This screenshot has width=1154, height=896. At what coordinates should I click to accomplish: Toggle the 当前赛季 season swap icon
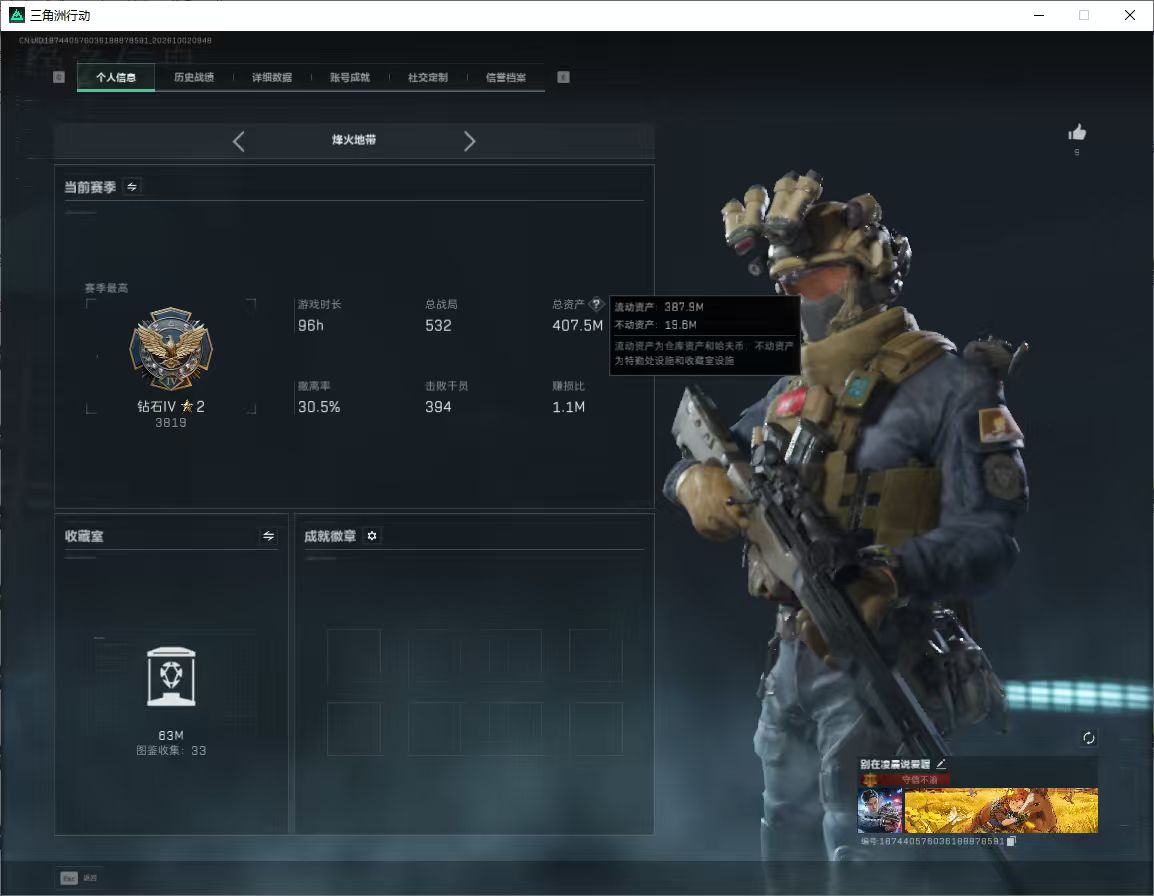coord(132,187)
